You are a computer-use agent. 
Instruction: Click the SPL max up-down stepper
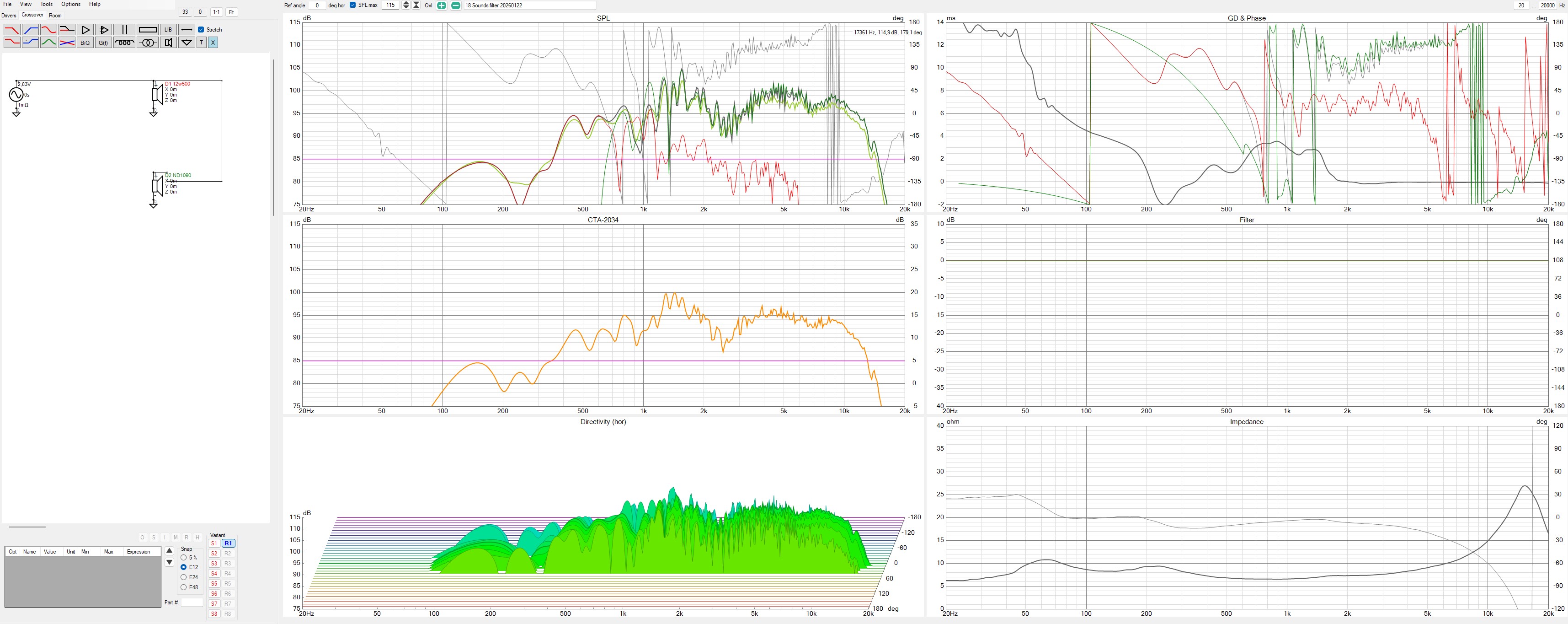(406, 5)
